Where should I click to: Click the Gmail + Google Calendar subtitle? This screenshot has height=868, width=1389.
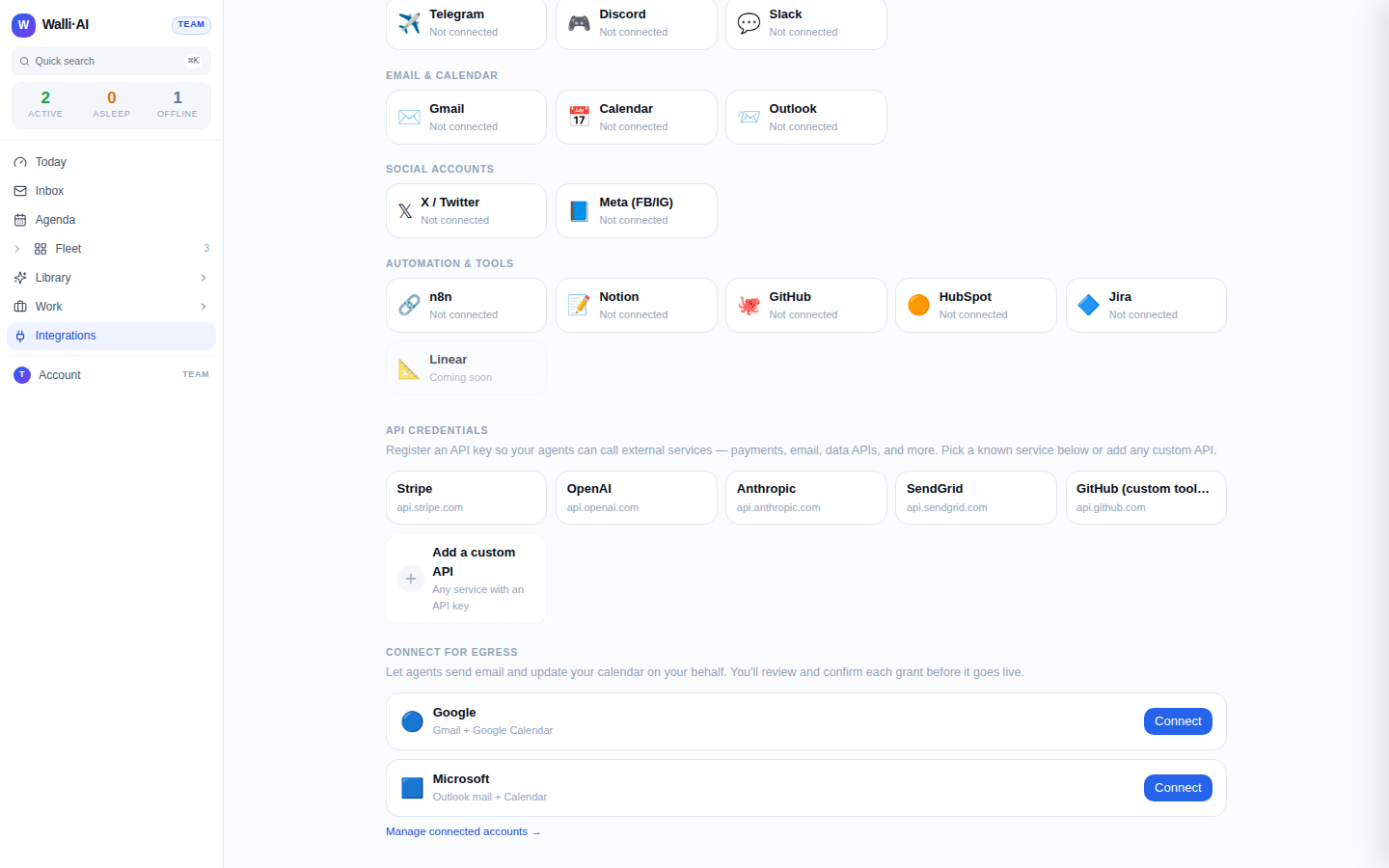pyautogui.click(x=493, y=730)
